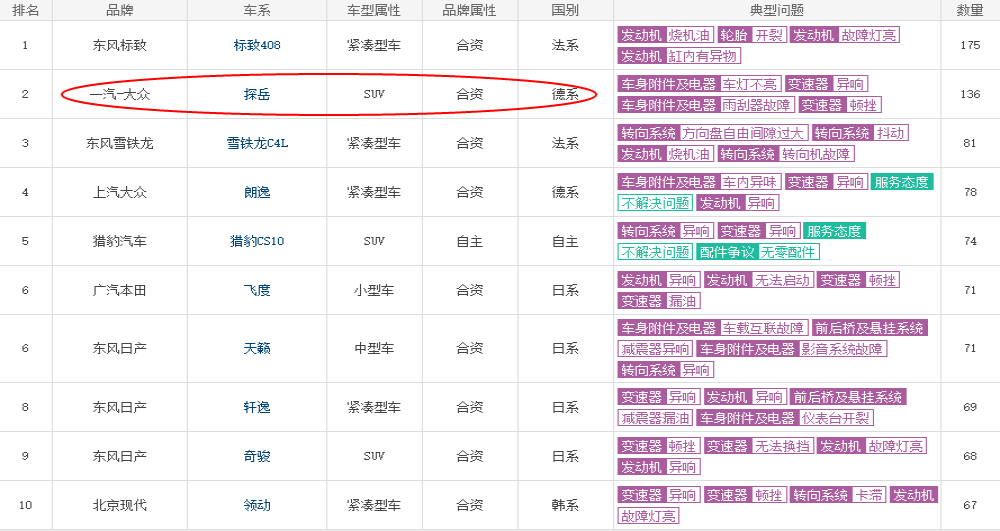
Task: Select the 北京现代 brand cell
Action: [119, 506]
